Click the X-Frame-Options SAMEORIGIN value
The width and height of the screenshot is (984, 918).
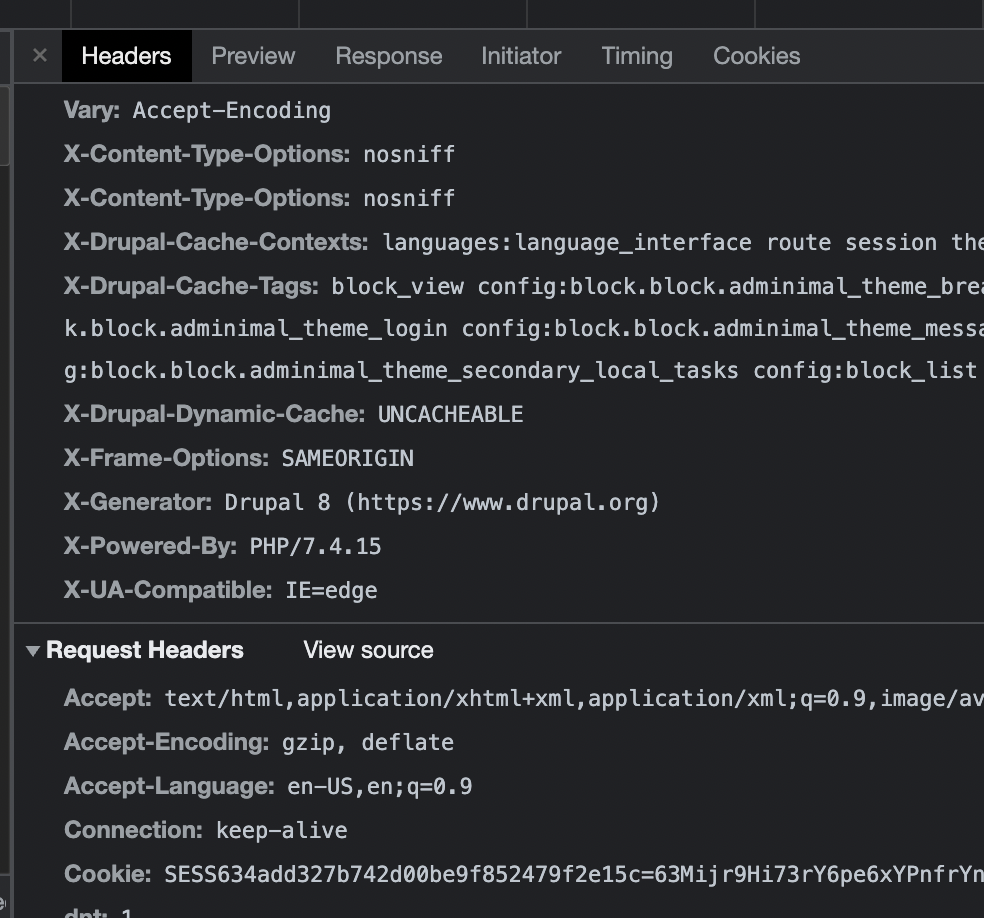[x=346, y=458]
